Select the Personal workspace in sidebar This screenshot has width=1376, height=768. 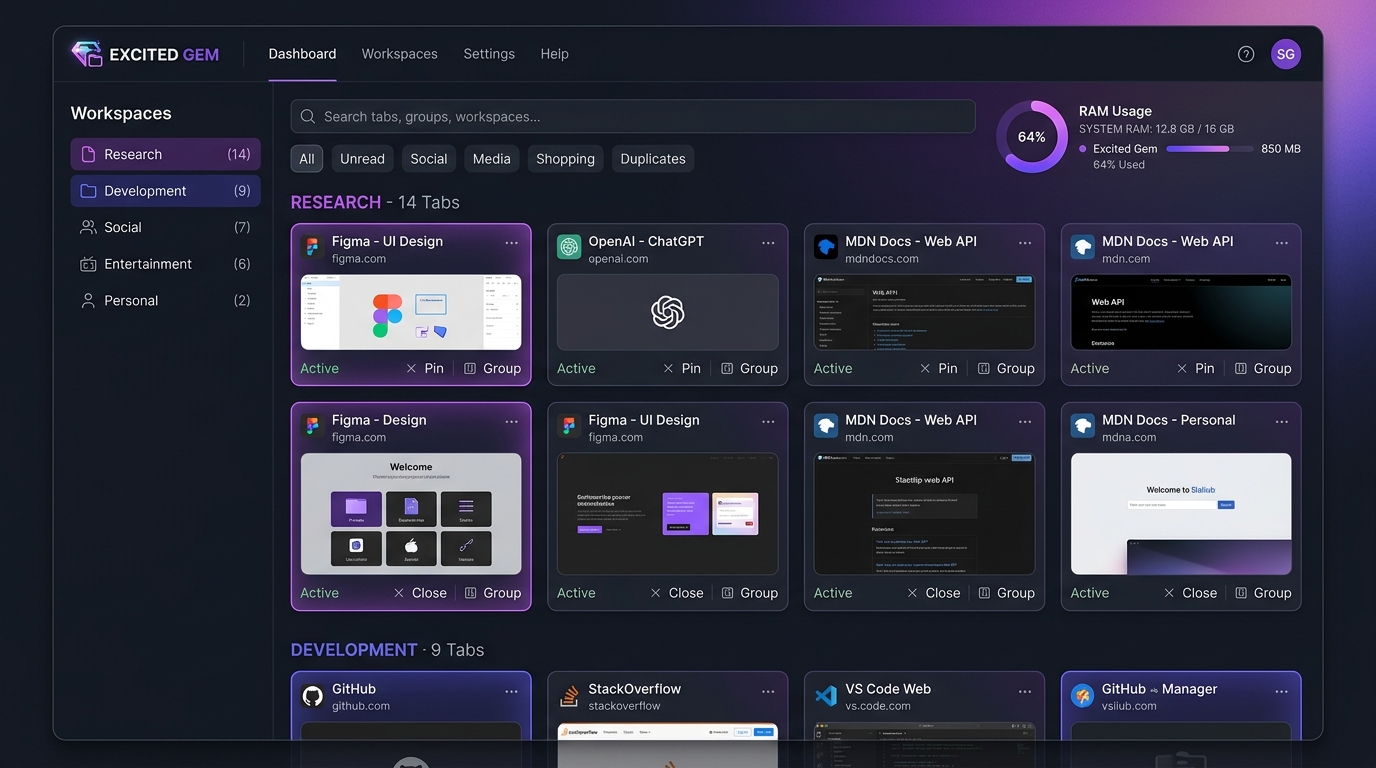165,300
